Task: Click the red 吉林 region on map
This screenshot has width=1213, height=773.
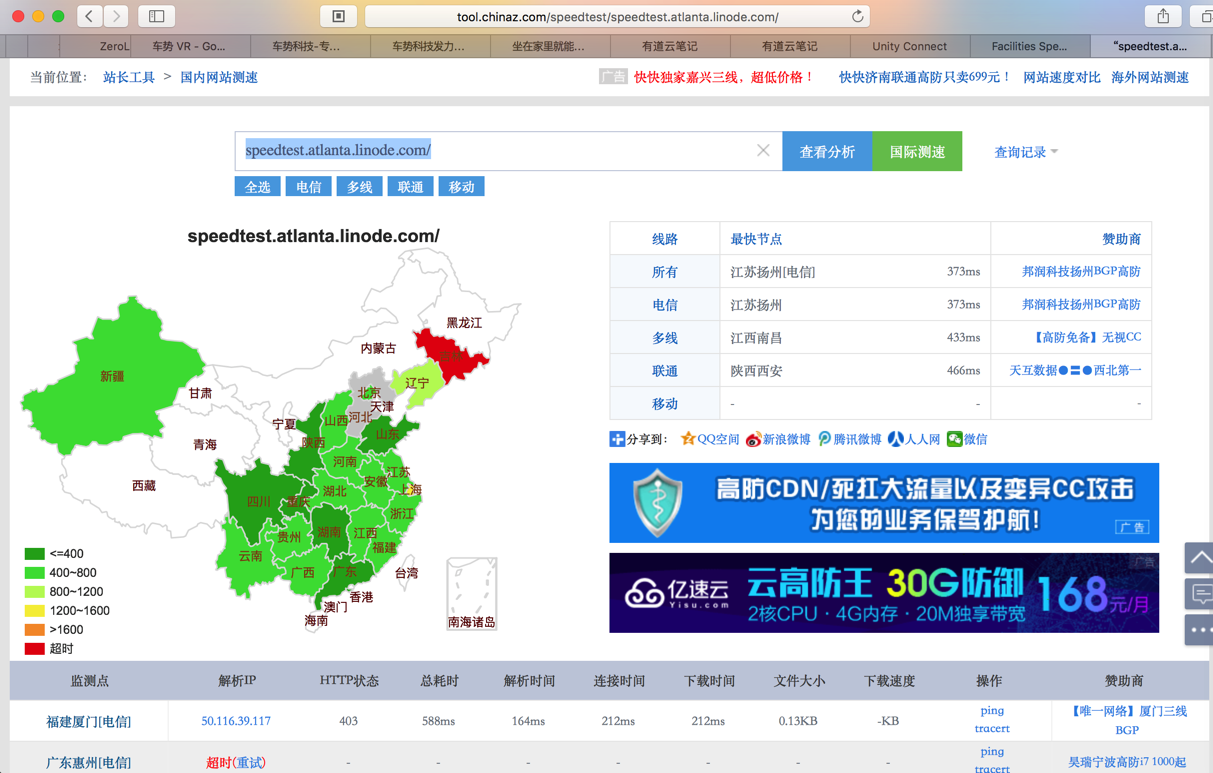Action: (x=452, y=355)
